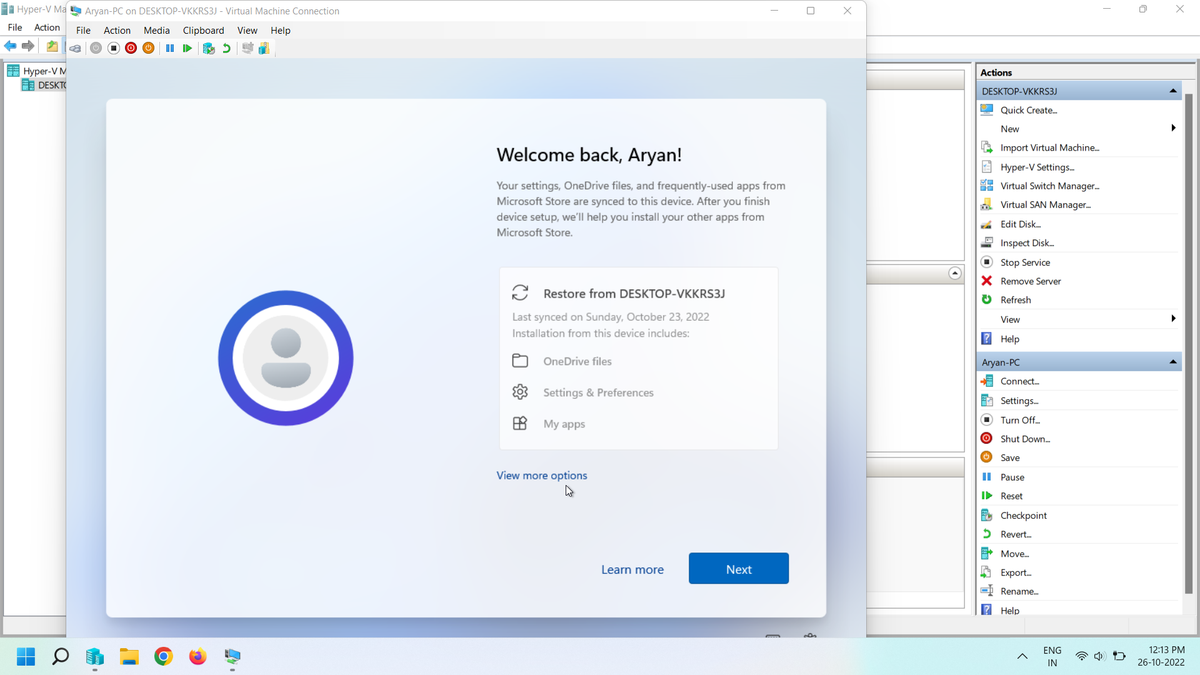This screenshot has width=1200, height=675.
Task: Open View menu in Virtual Machine Connection
Action: click(x=247, y=30)
